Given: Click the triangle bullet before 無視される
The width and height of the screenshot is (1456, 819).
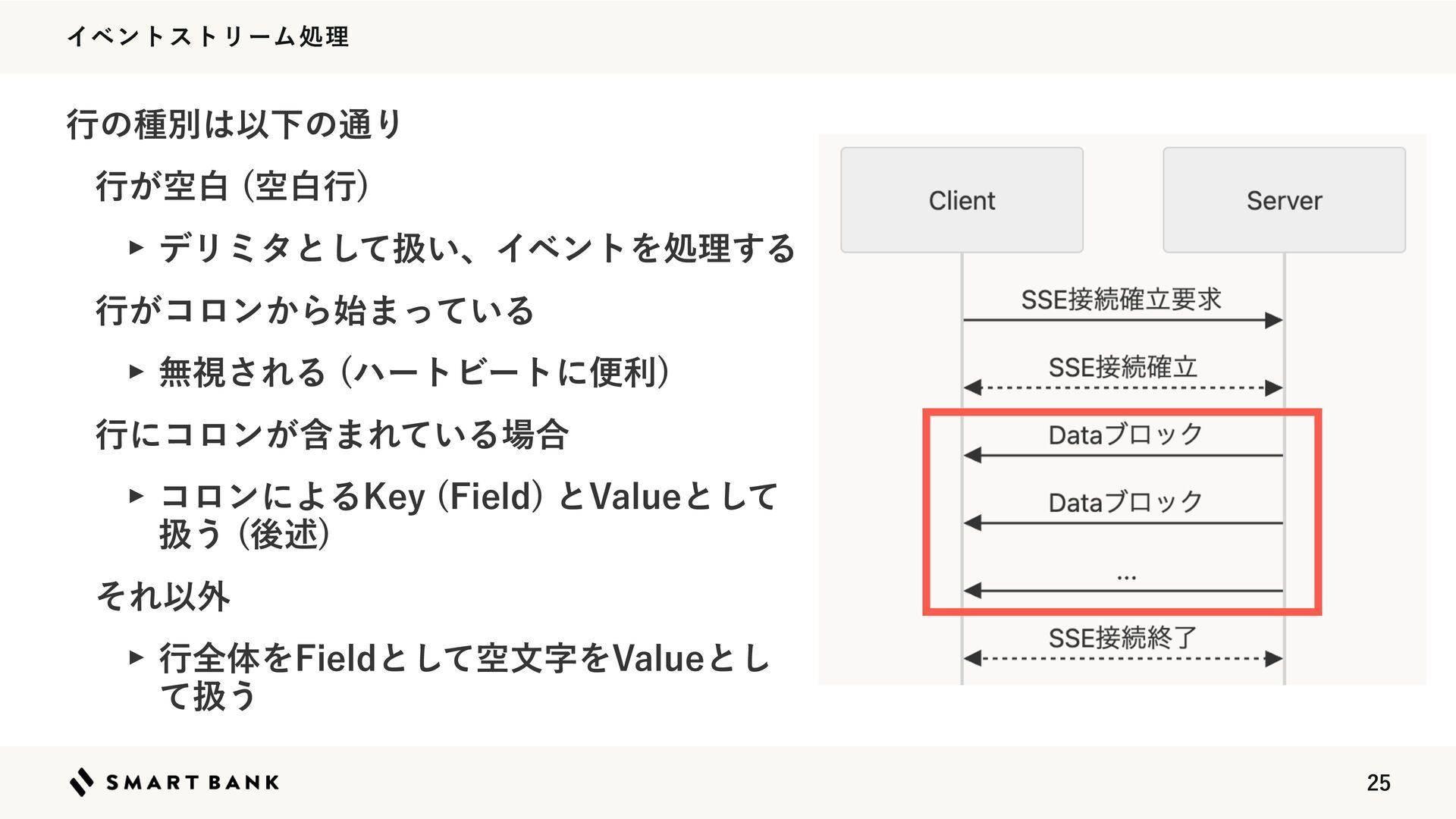Looking at the screenshot, I should [x=136, y=372].
